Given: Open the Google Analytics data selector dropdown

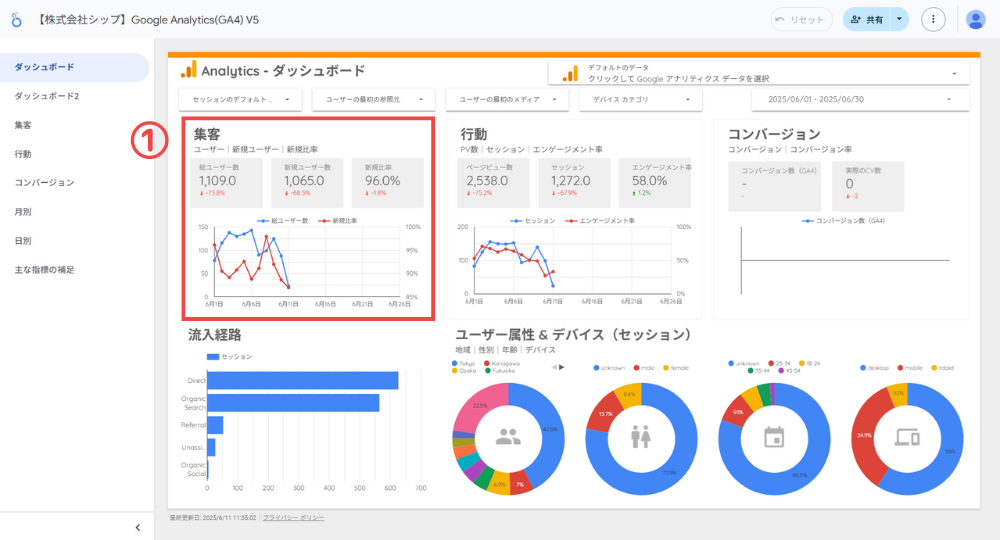Looking at the screenshot, I should pos(758,73).
